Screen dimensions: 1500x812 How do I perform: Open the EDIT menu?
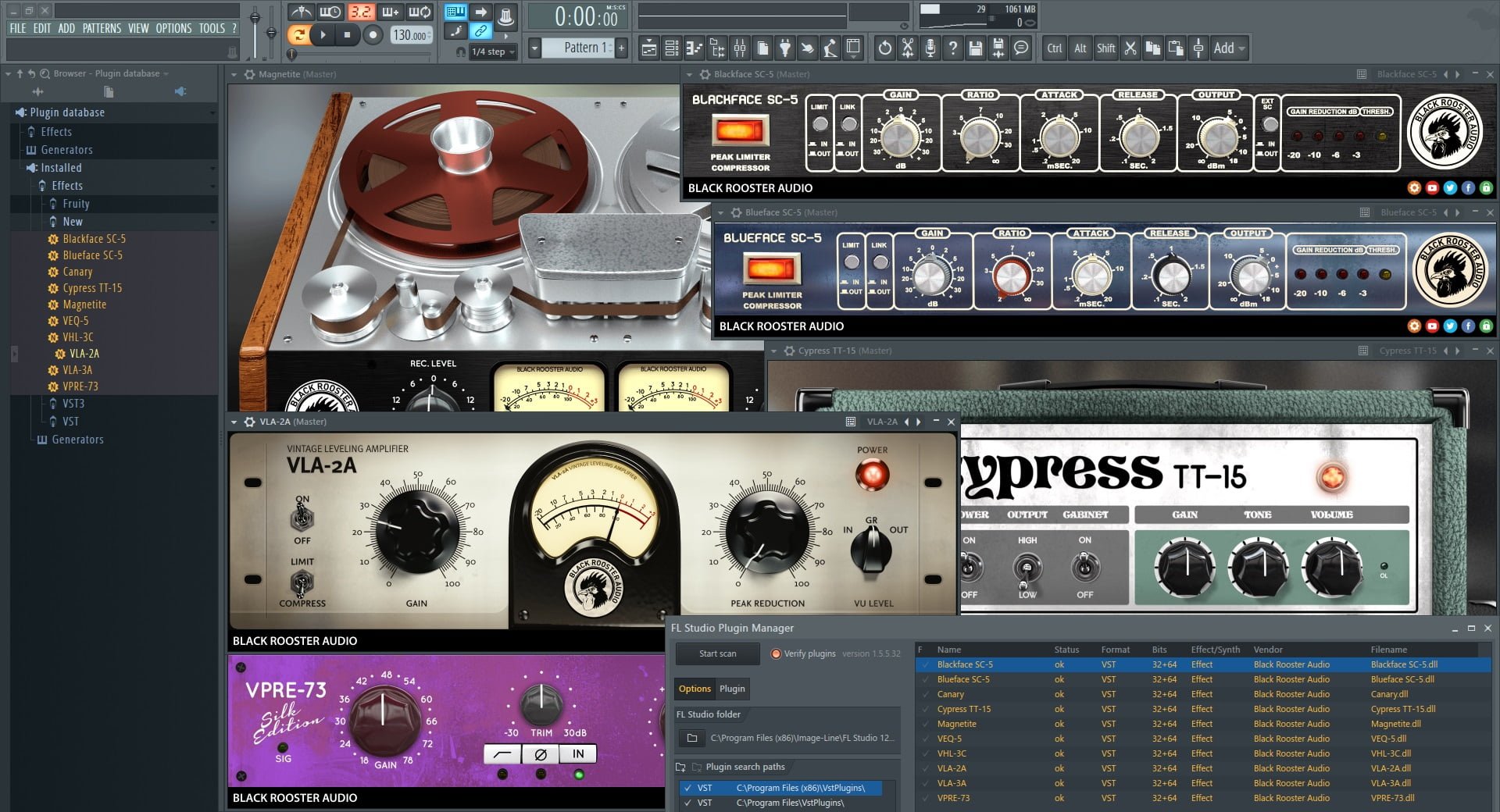42,28
